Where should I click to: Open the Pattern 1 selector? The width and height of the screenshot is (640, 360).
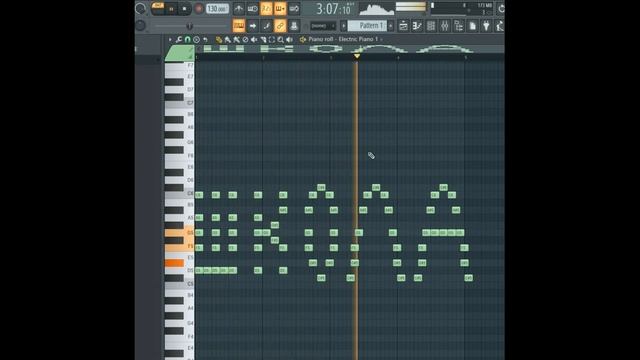pyautogui.click(x=367, y=26)
